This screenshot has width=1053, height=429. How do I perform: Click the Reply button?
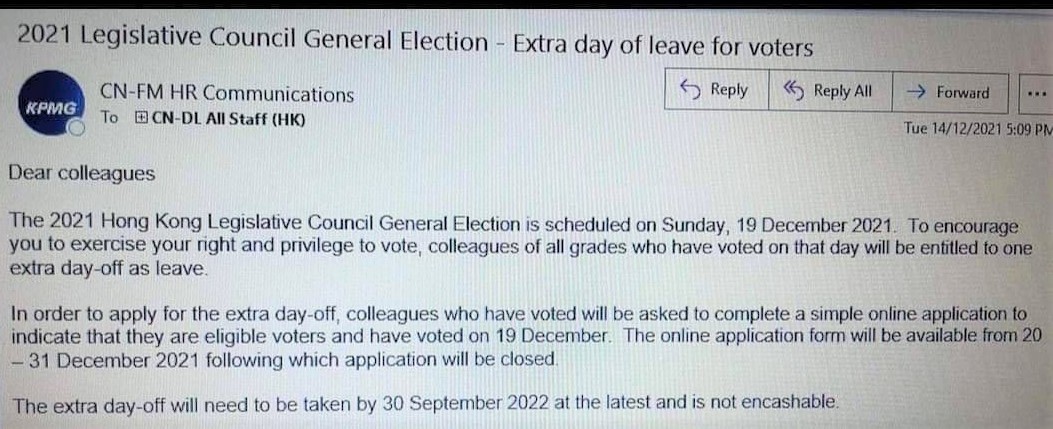click(714, 91)
